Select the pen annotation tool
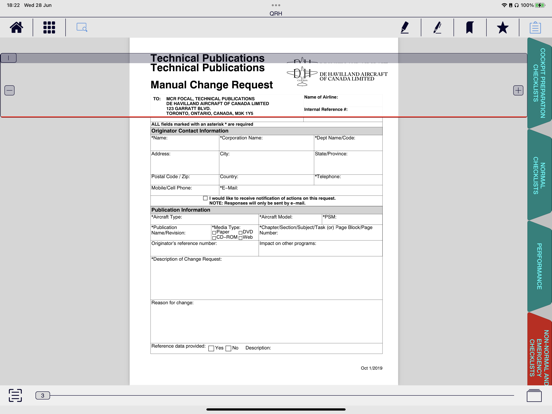The image size is (552, 414). click(x=405, y=27)
